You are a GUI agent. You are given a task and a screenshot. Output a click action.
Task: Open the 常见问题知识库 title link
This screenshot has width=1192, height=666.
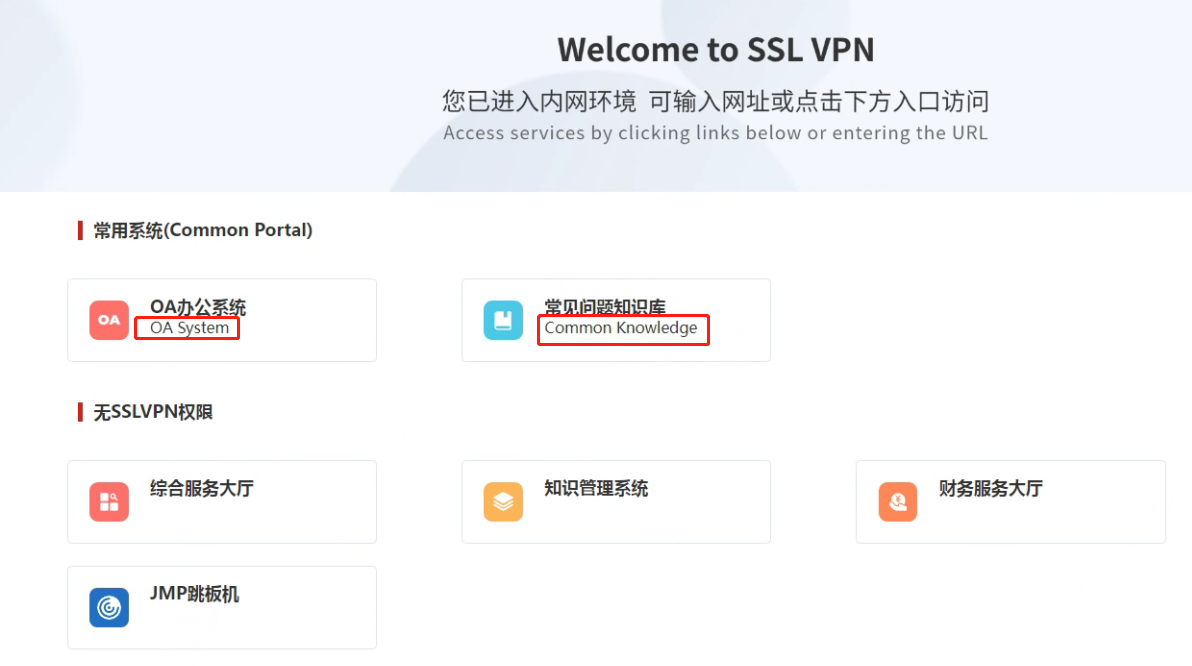[605, 307]
